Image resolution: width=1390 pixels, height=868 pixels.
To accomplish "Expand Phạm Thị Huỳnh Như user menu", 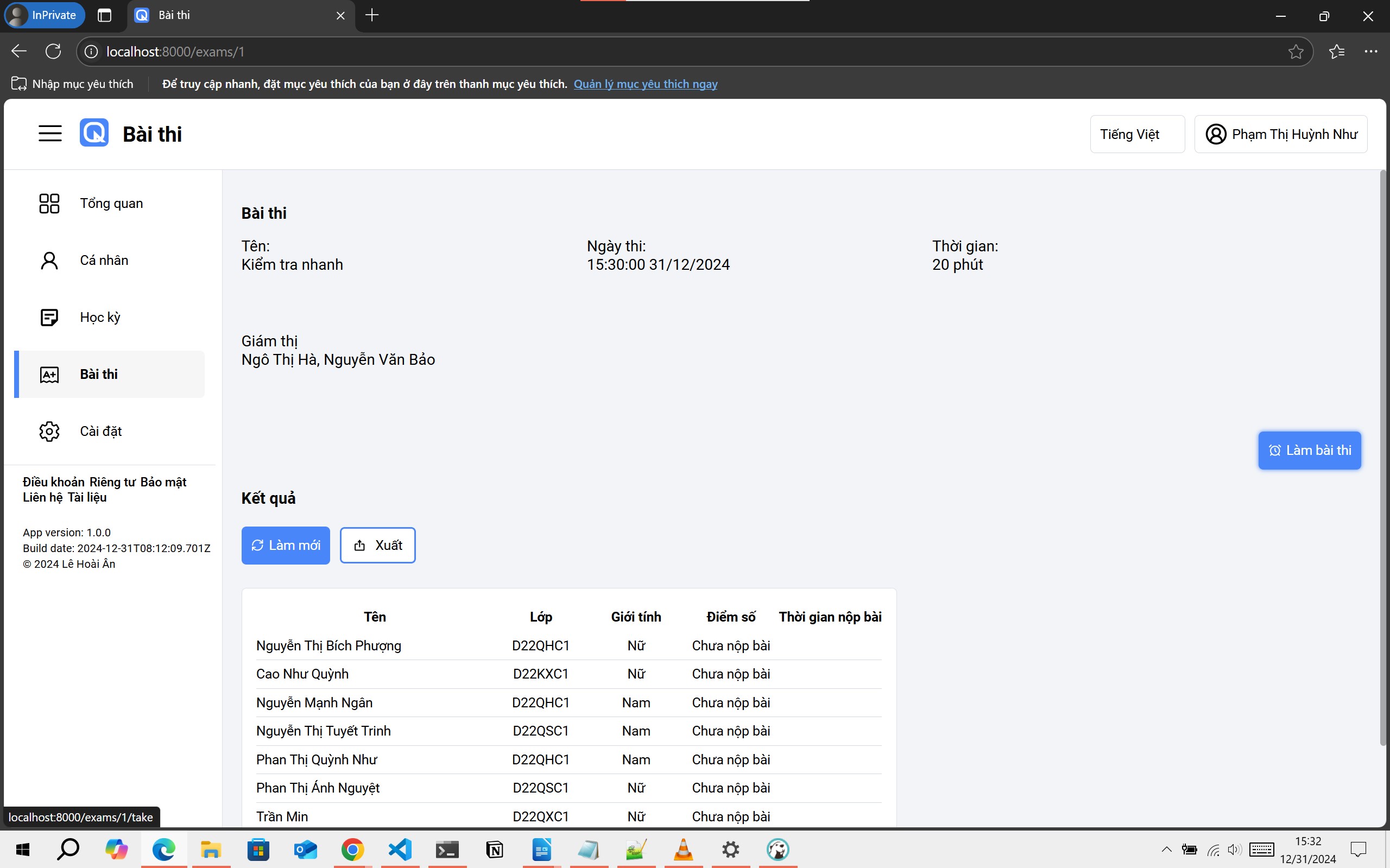I will pyautogui.click(x=1280, y=134).
